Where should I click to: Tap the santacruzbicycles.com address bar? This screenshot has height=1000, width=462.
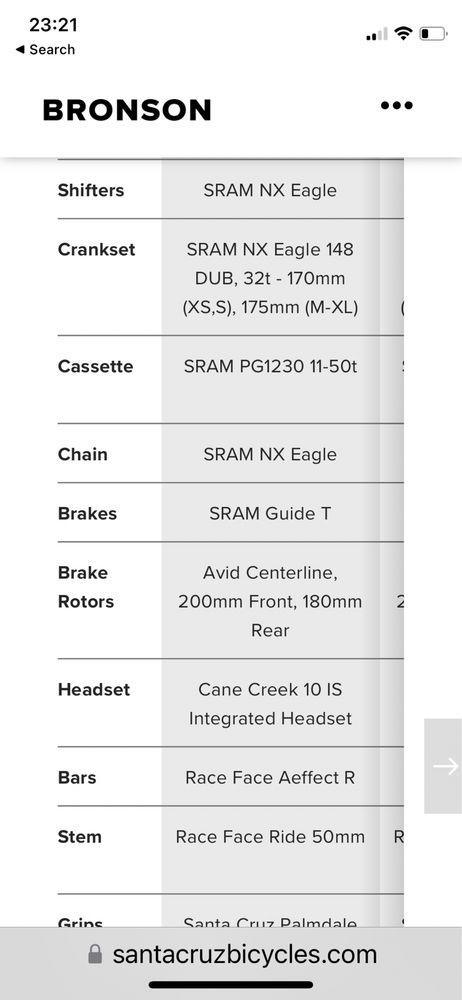click(231, 955)
